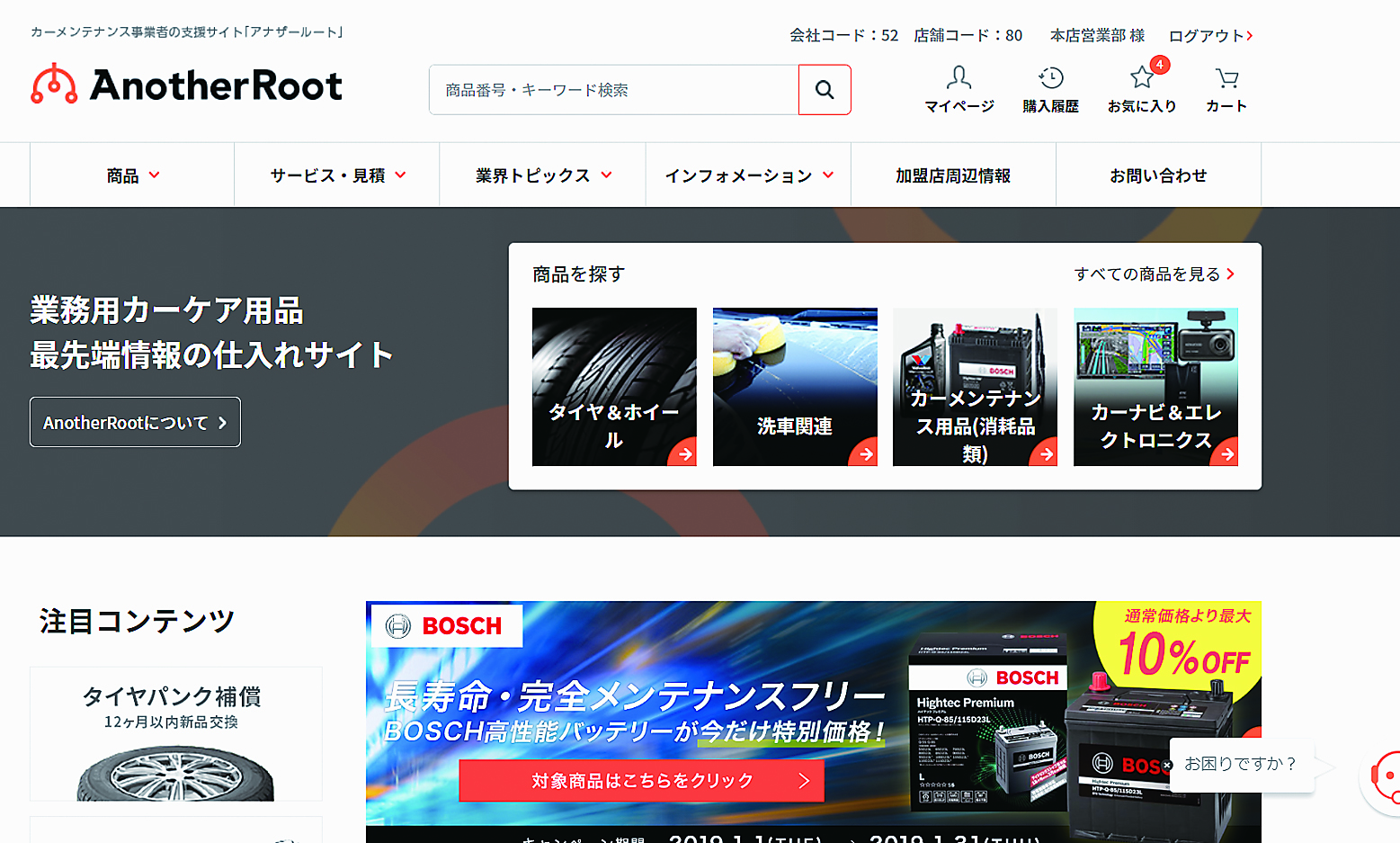The image size is (1400, 843).
Task: Click the favorites badge showing 4
Action: (x=1160, y=65)
